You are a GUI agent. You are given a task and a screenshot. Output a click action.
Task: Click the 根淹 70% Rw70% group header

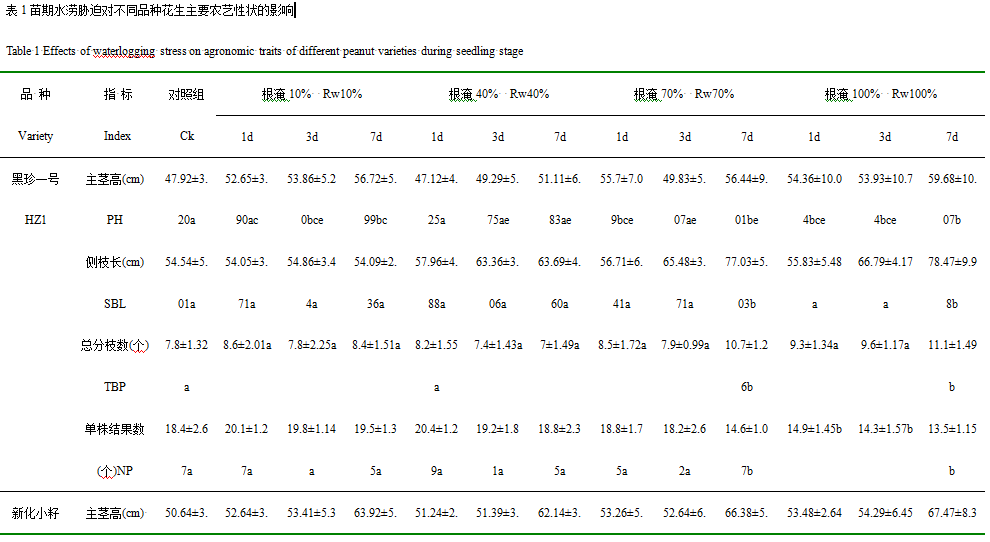click(x=684, y=94)
